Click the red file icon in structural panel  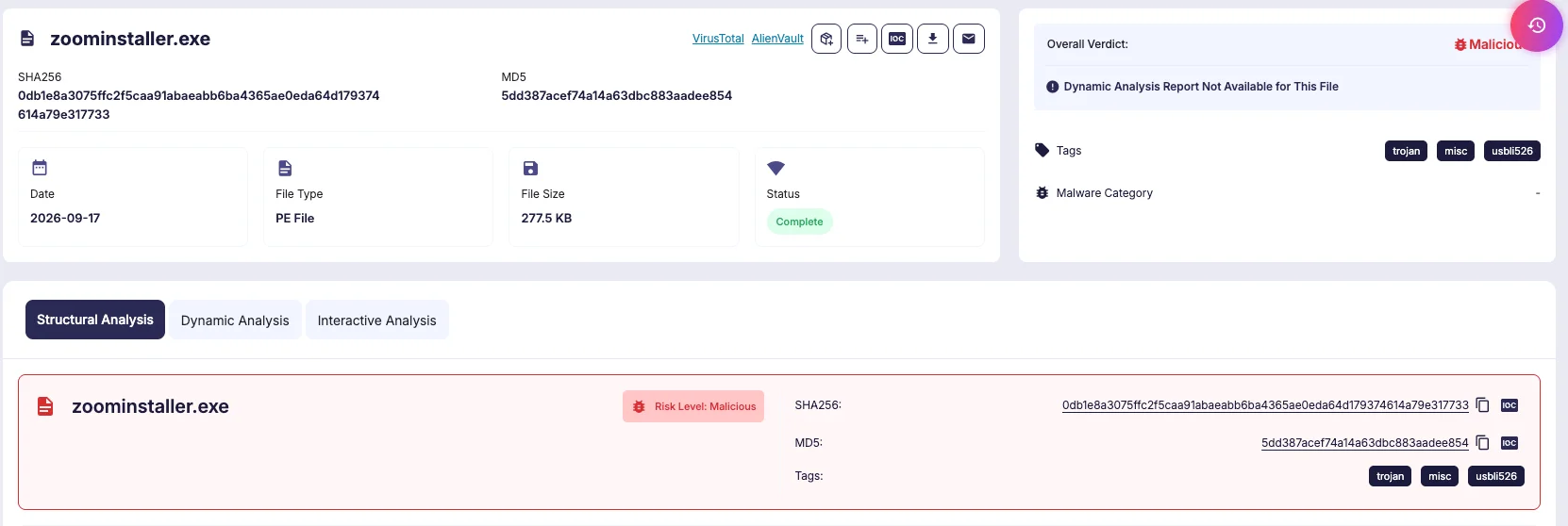click(x=45, y=406)
